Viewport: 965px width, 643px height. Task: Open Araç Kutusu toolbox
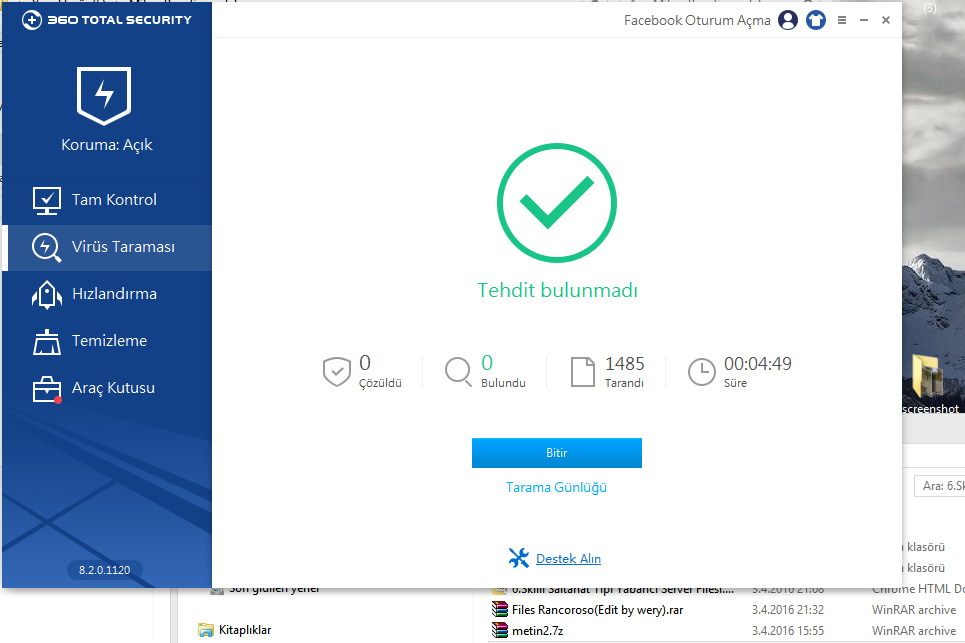(x=107, y=388)
